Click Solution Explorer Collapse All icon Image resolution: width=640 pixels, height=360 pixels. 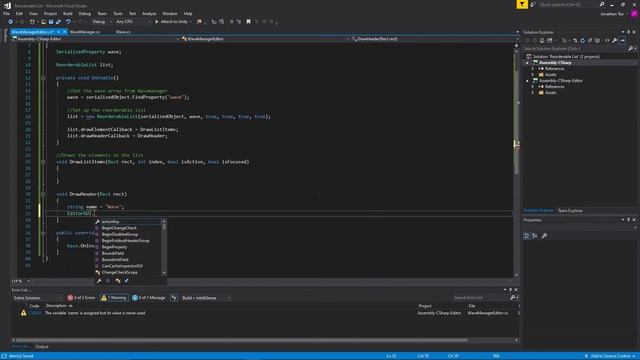tap(590, 40)
